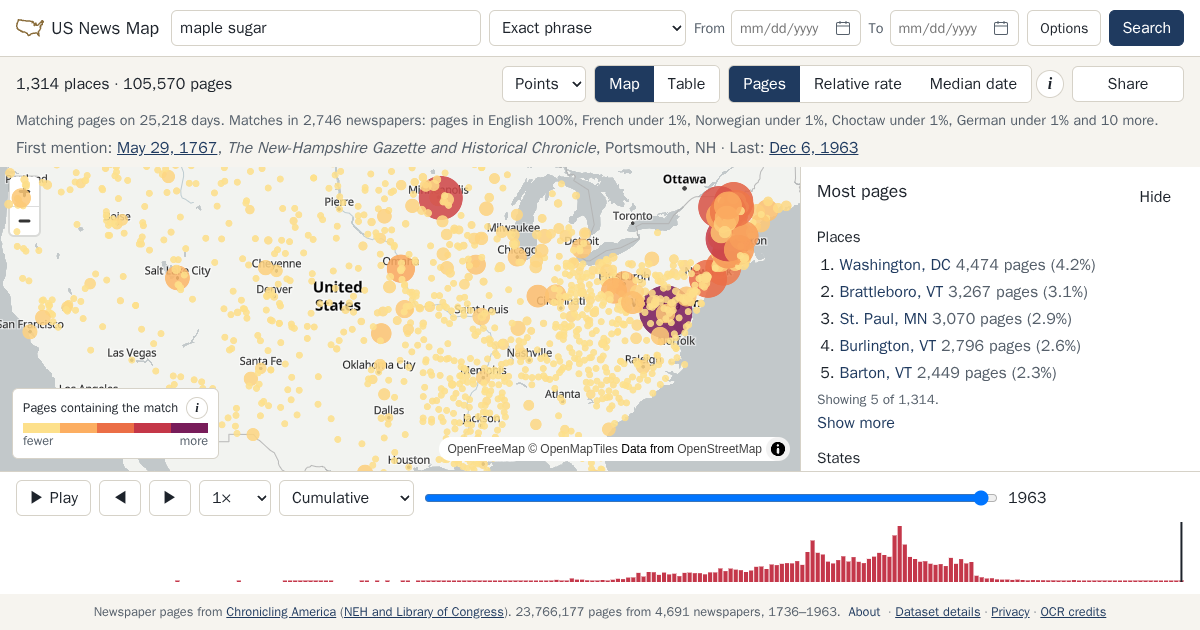1200x630 pixels.
Task: Open Brattleboro, VT in the places list
Action: click(x=891, y=292)
